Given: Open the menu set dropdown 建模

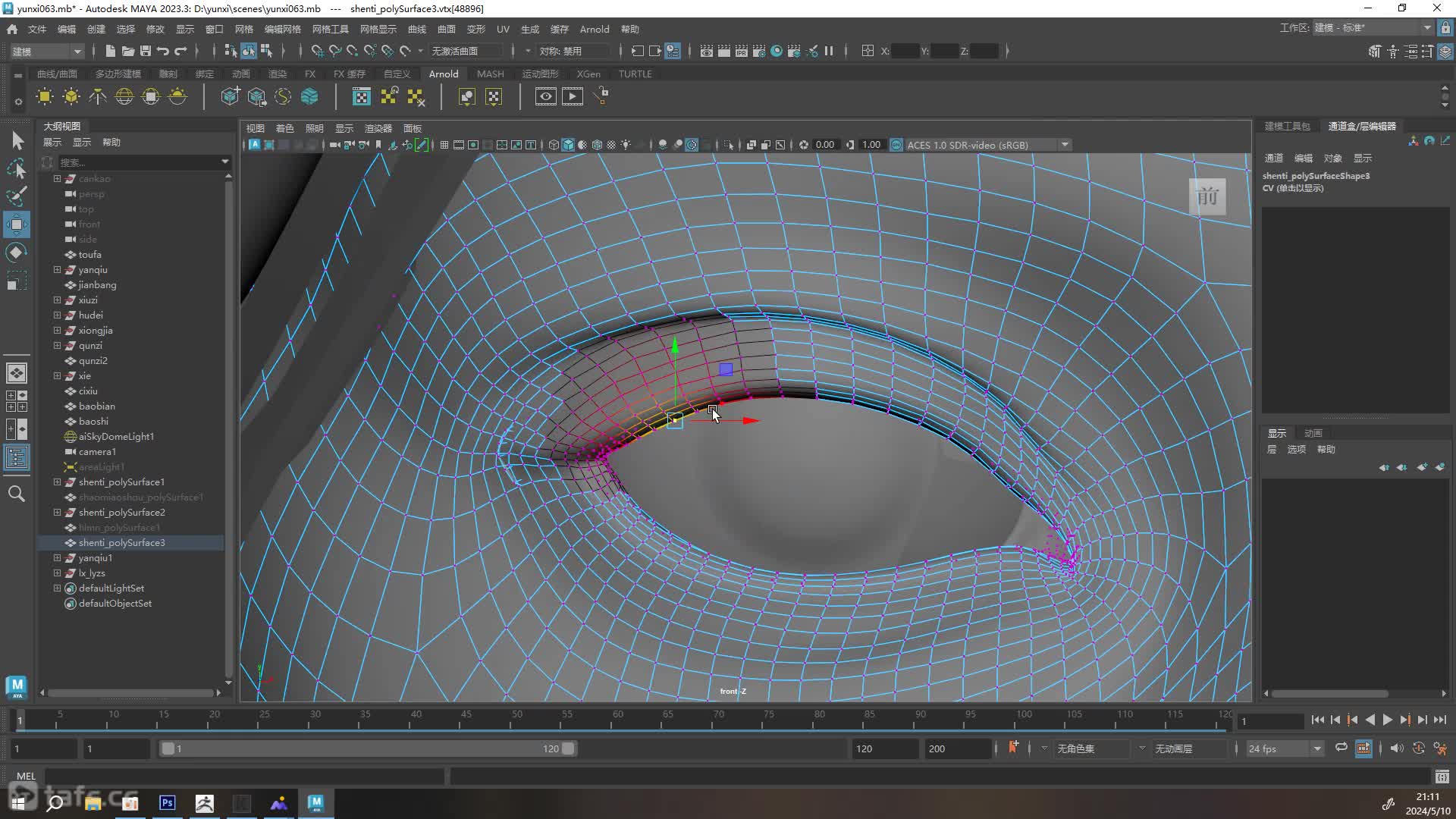Looking at the screenshot, I should pos(46,51).
